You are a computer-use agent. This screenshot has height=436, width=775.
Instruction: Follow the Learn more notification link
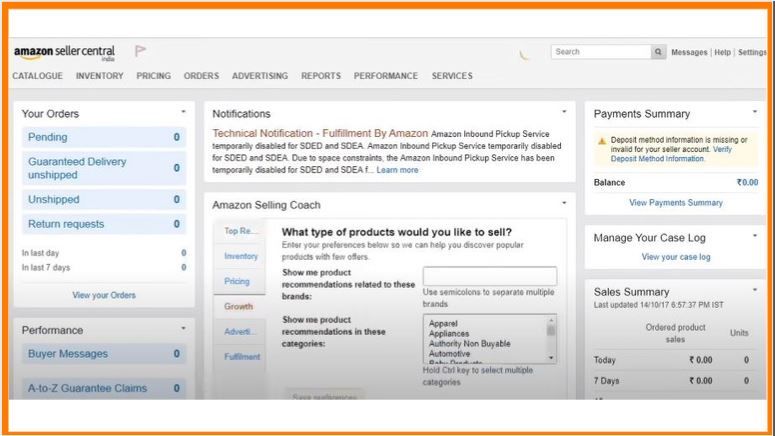pos(397,170)
